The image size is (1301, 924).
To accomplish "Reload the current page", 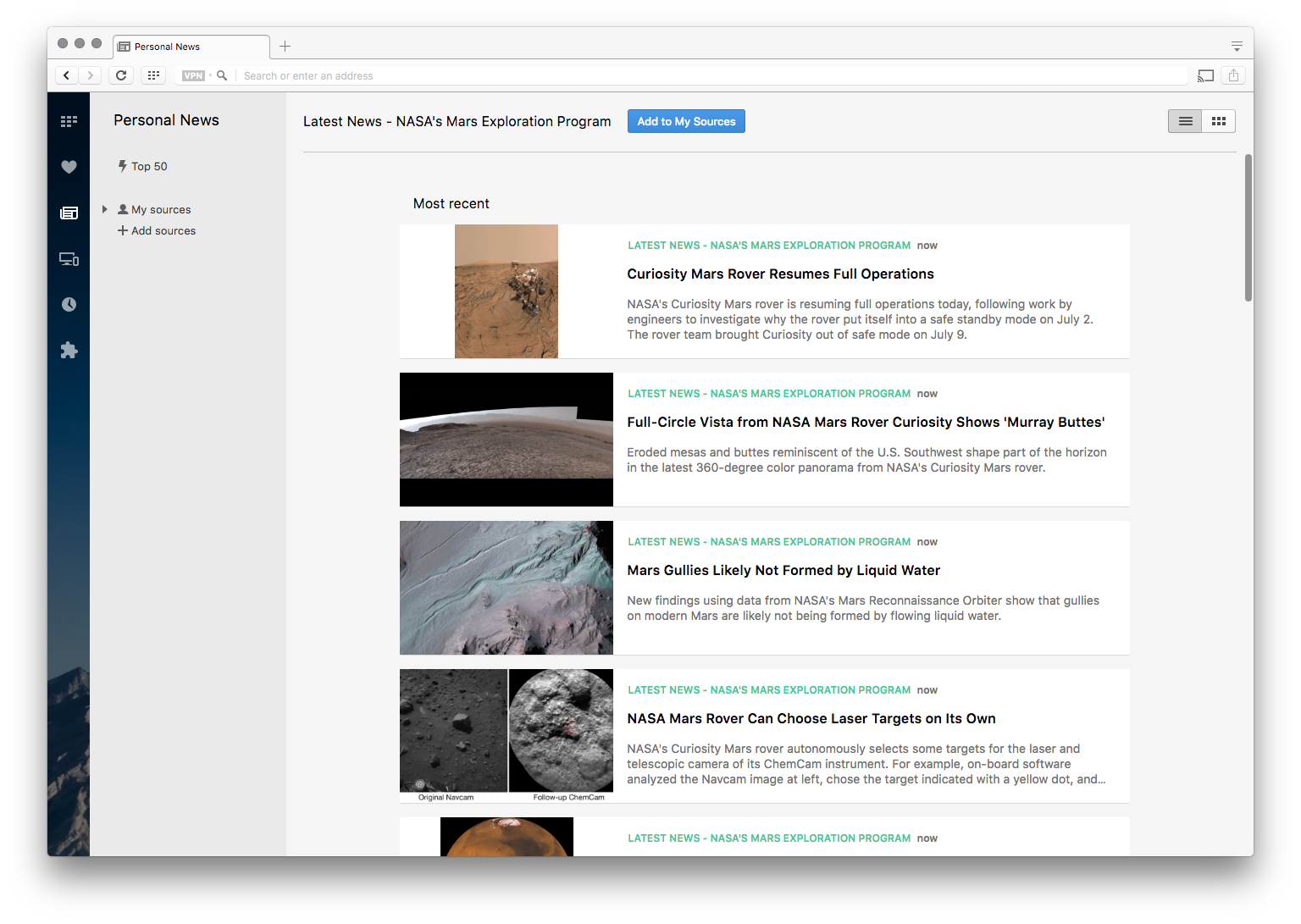I will coord(121,75).
